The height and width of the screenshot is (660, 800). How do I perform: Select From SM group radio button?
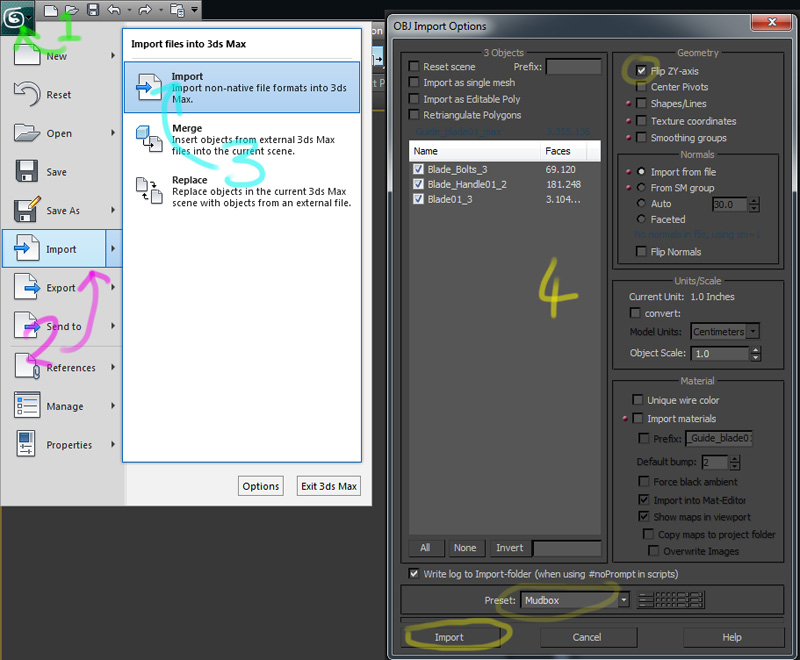[641, 187]
